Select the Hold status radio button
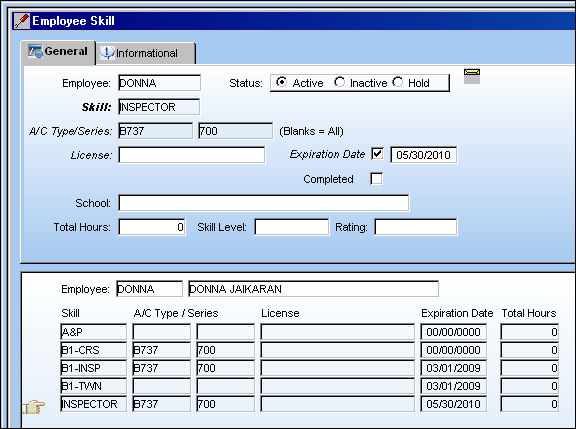 coord(397,82)
